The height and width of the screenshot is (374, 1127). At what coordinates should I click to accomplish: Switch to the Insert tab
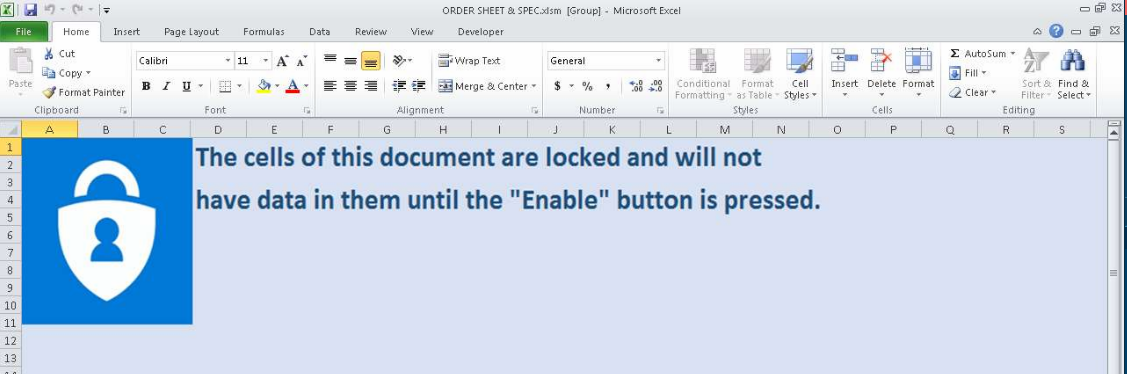(x=126, y=32)
